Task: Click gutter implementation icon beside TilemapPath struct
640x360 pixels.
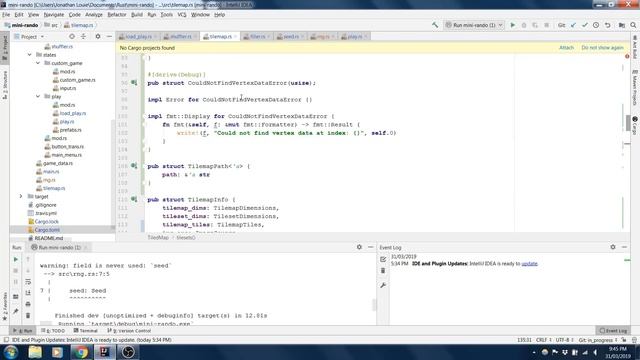Action: click(x=134, y=166)
